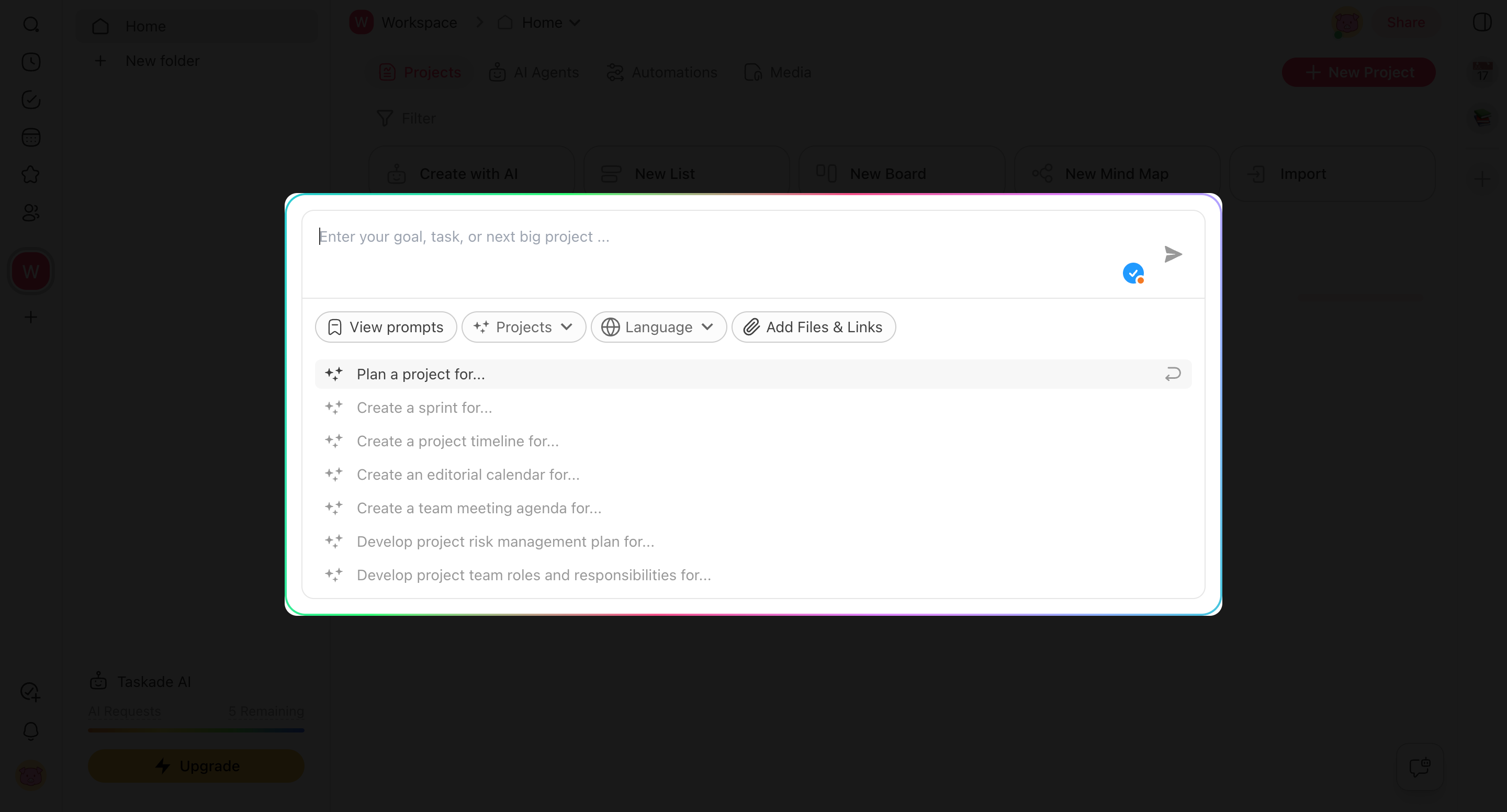The width and height of the screenshot is (1507, 812).
Task: Click the books icon on right edge
Action: click(x=1483, y=118)
